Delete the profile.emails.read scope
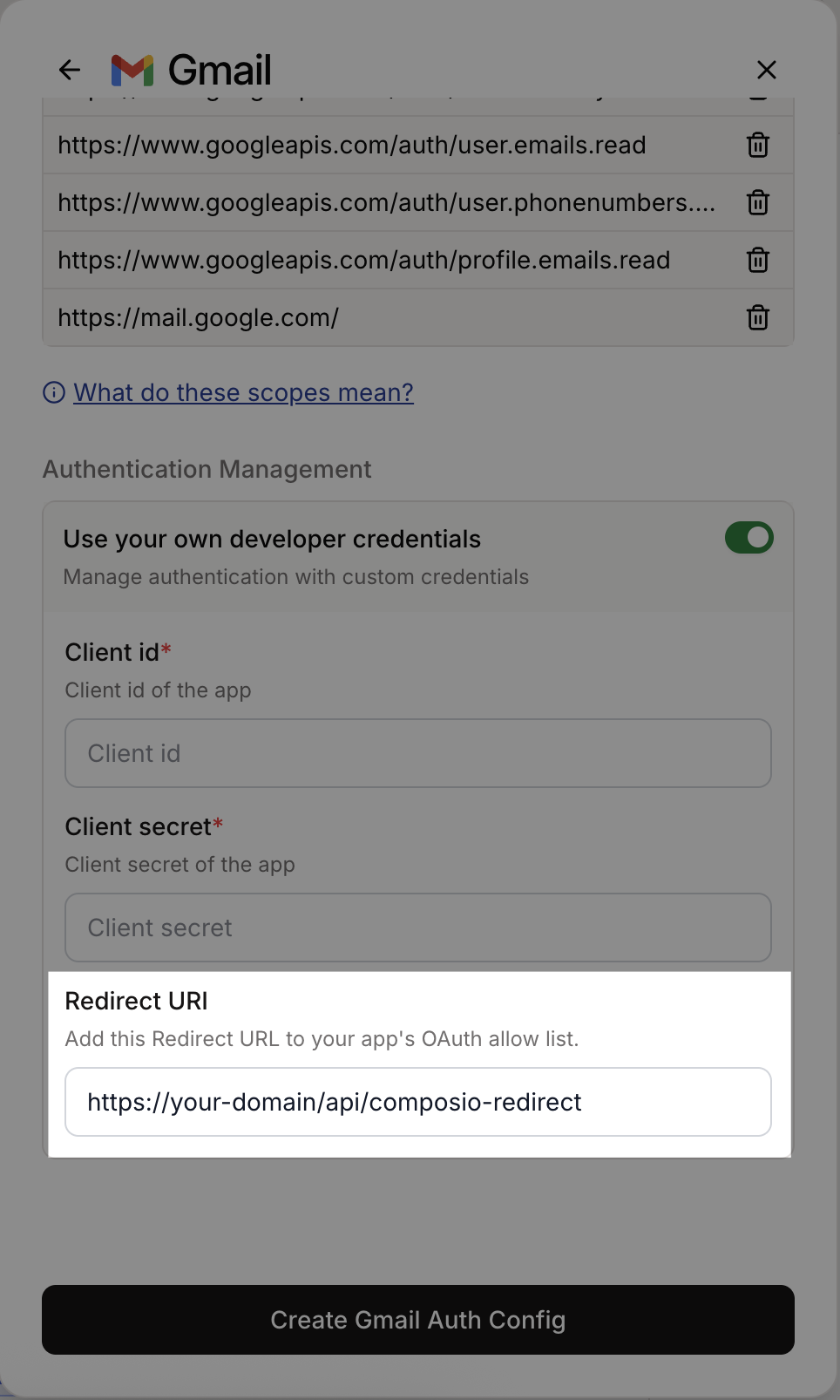 758,260
